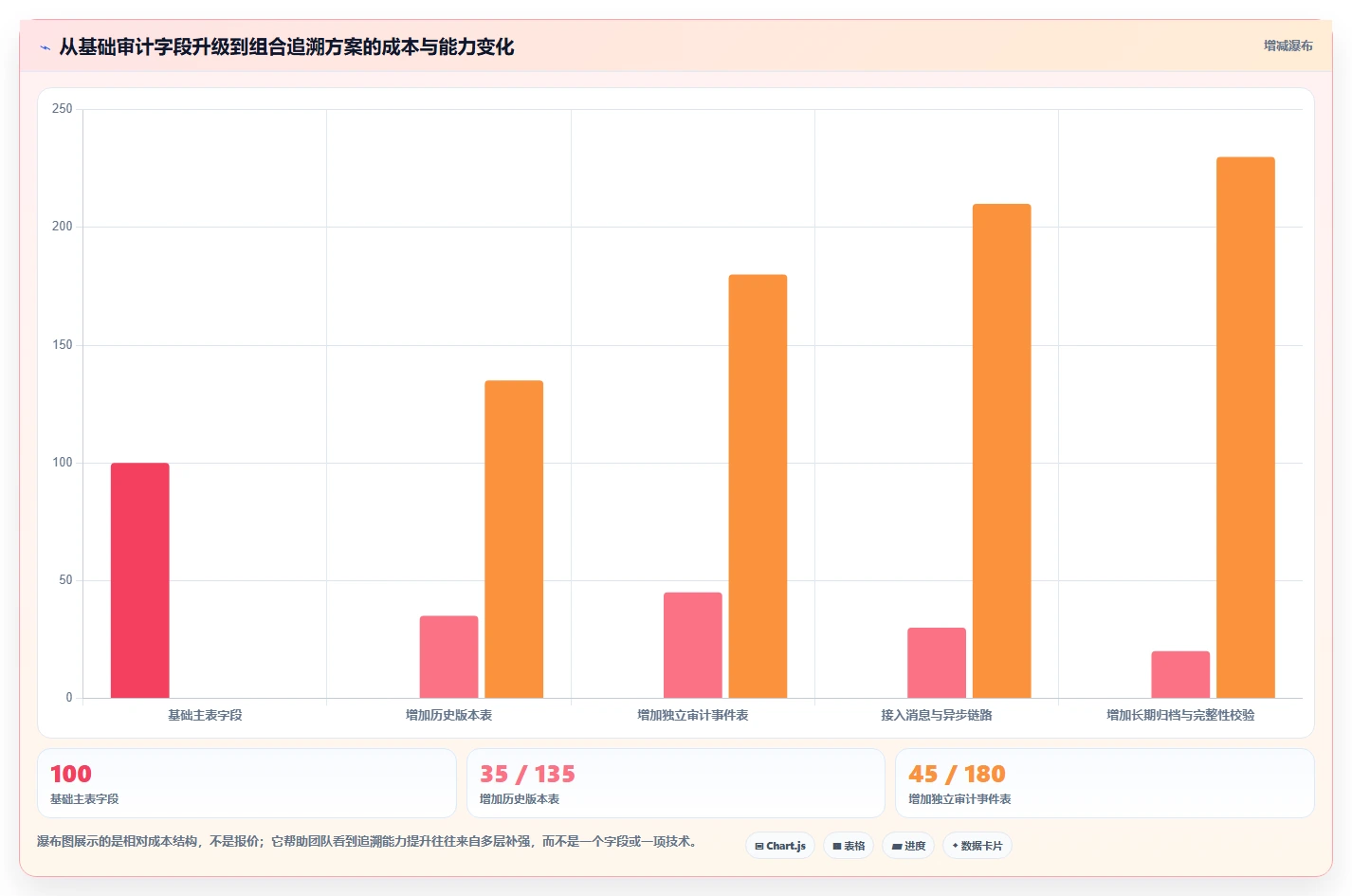The height and width of the screenshot is (896, 1352).
Task: Click the 35 / 135 data card value
Action: (527, 774)
